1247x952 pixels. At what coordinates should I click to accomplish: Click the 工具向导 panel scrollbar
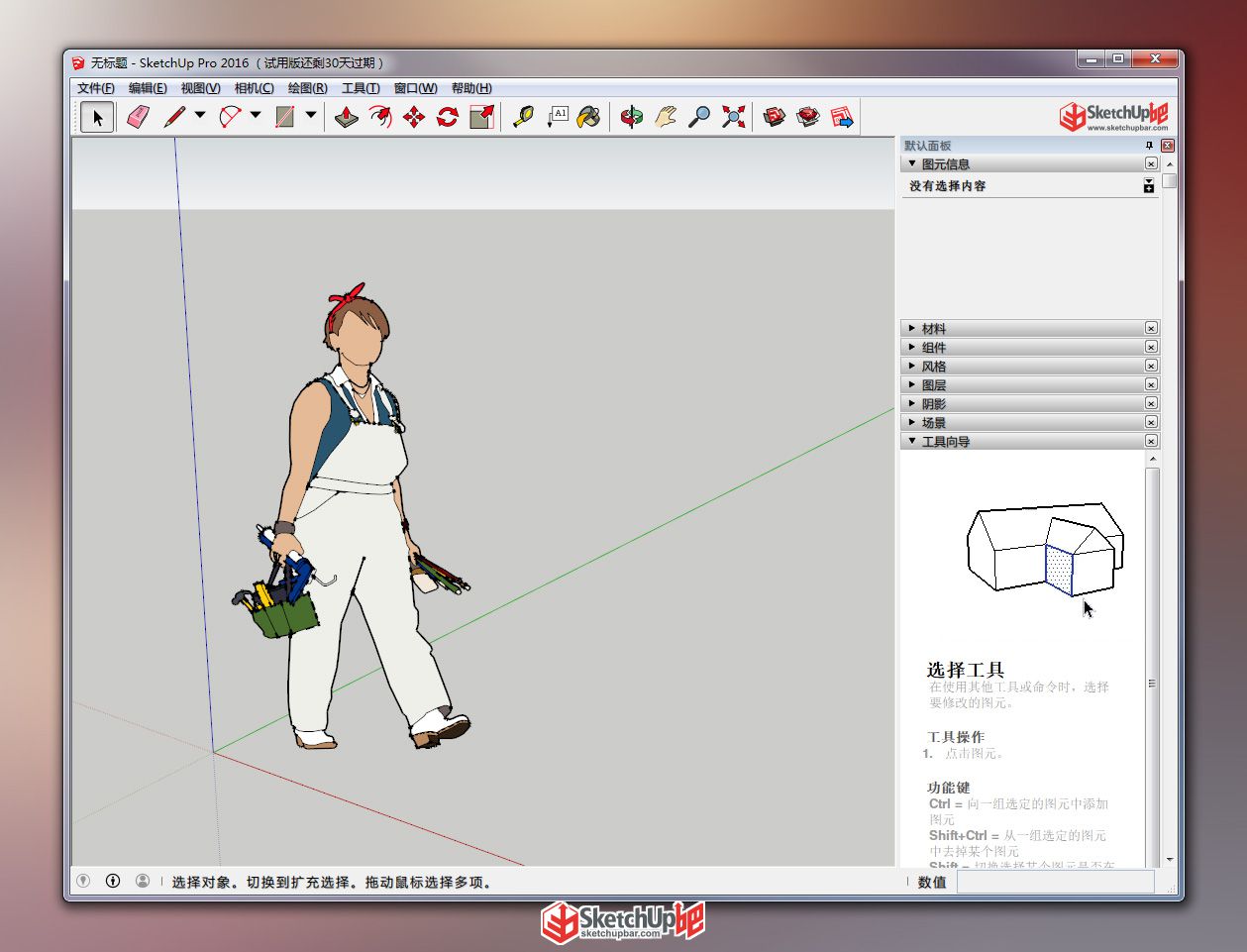pos(1152,661)
